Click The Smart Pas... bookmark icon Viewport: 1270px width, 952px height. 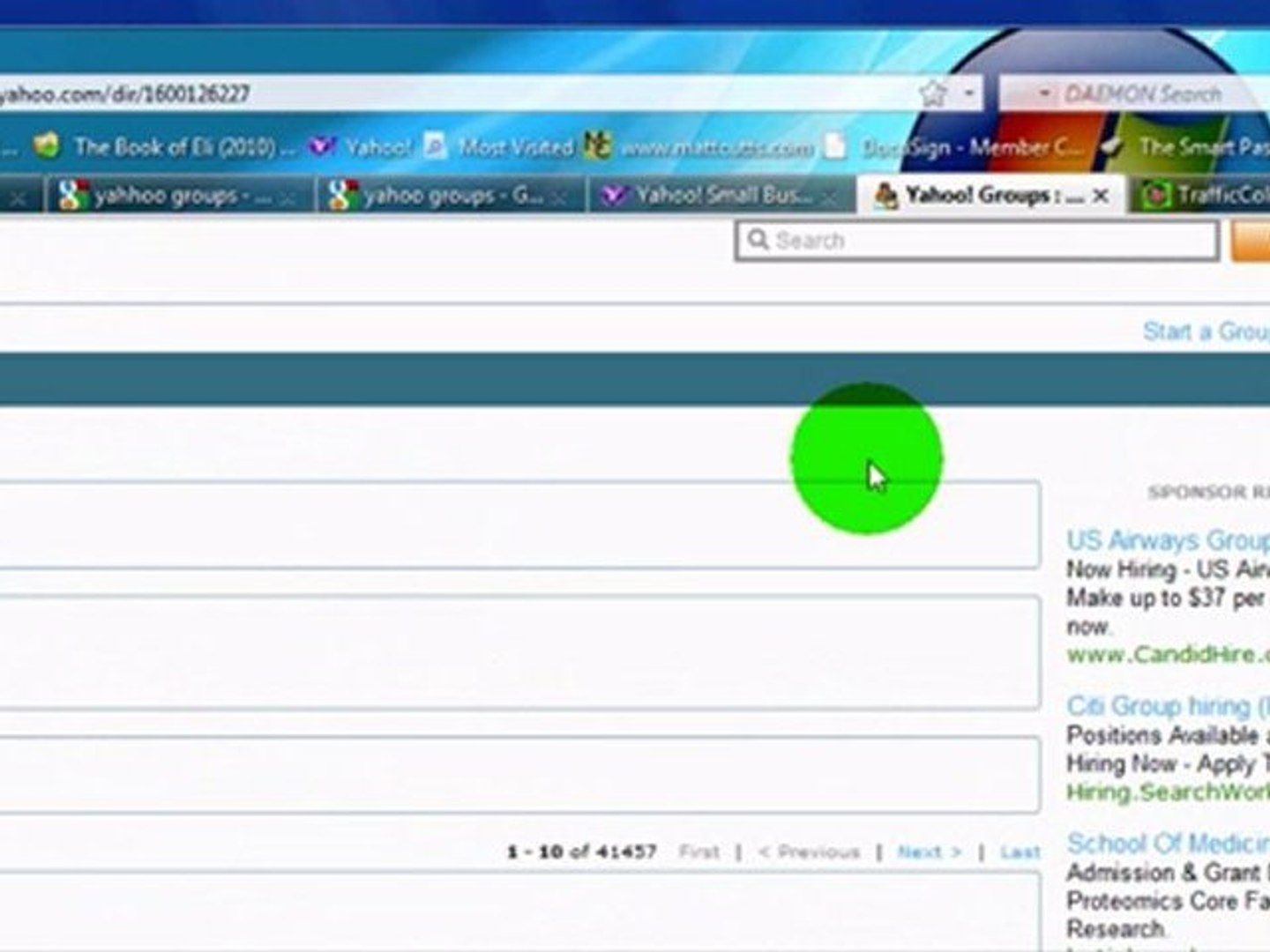coord(1113,146)
